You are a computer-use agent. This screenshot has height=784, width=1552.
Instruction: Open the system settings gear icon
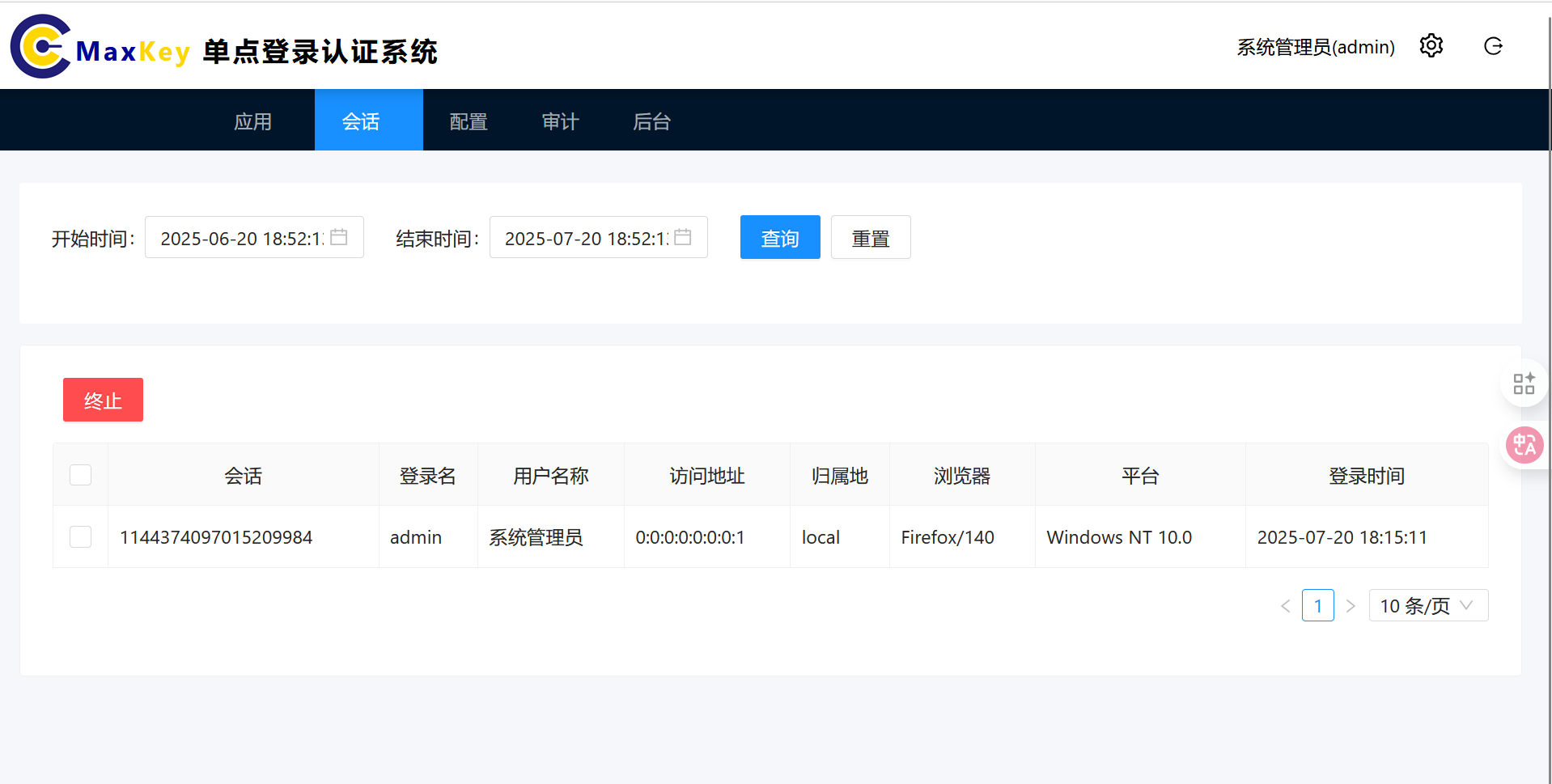click(x=1431, y=46)
